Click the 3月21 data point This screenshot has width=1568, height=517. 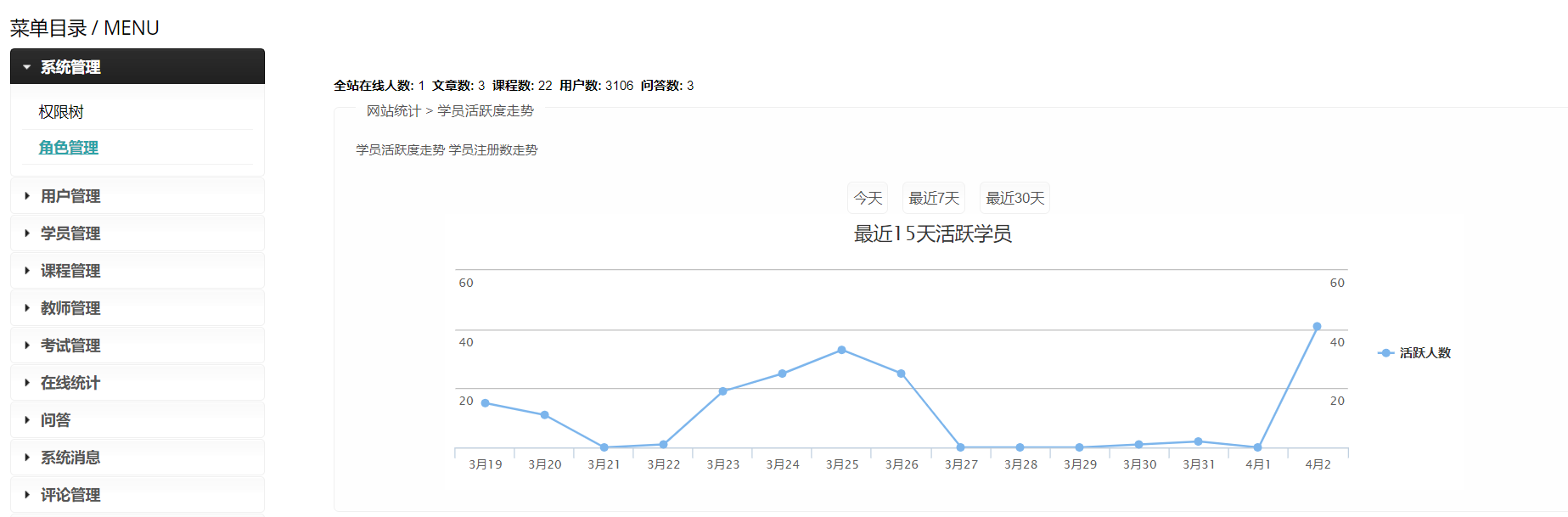tap(604, 447)
